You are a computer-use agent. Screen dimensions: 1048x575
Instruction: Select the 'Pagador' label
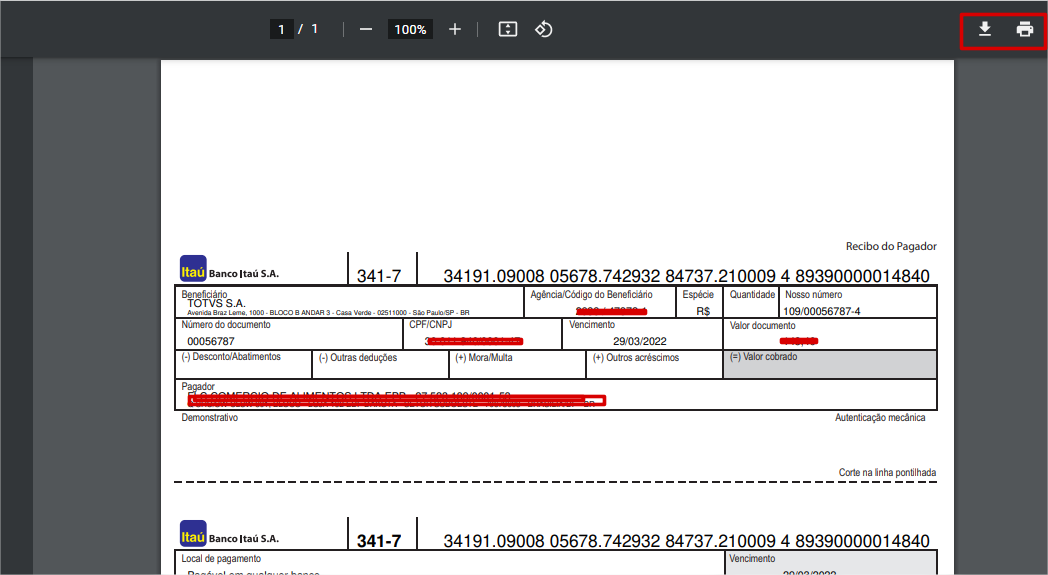198,386
